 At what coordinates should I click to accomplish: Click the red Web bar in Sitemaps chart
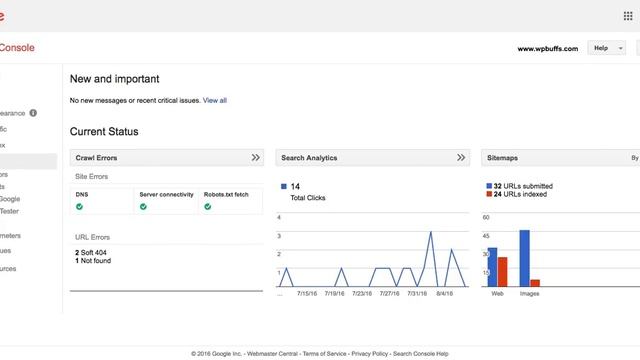pyautogui.click(x=502, y=272)
